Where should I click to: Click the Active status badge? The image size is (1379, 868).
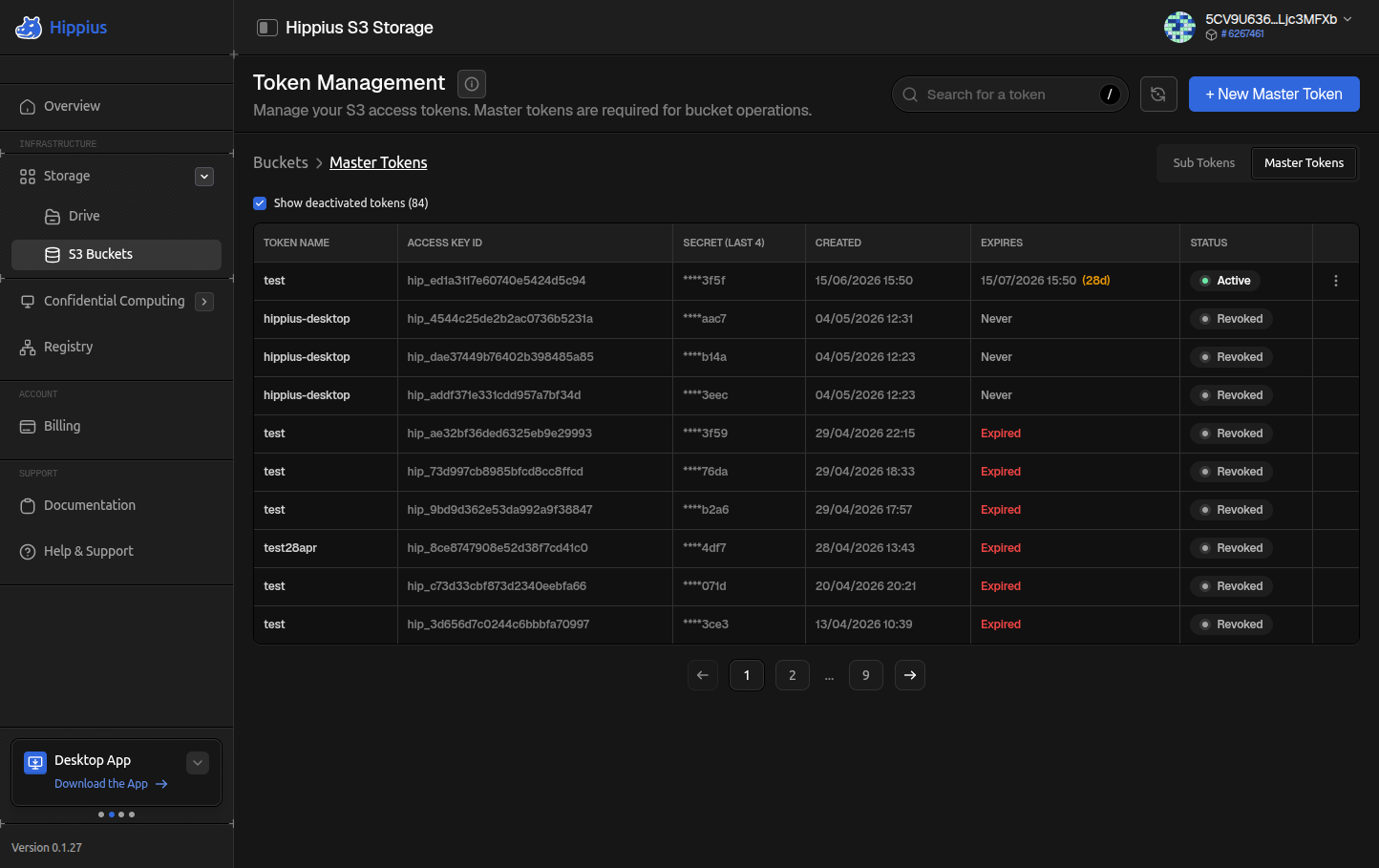(x=1225, y=281)
